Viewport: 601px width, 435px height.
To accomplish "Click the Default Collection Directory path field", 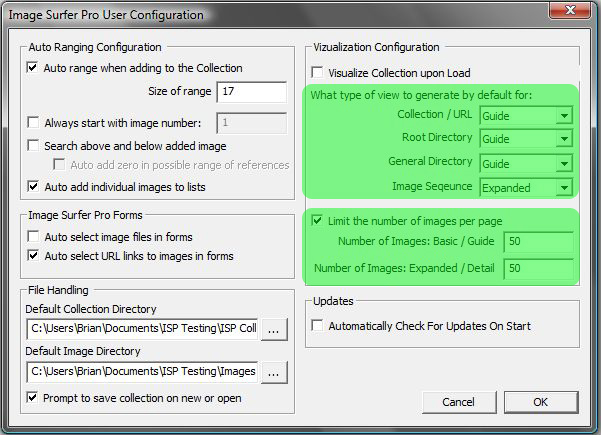I will point(142,329).
